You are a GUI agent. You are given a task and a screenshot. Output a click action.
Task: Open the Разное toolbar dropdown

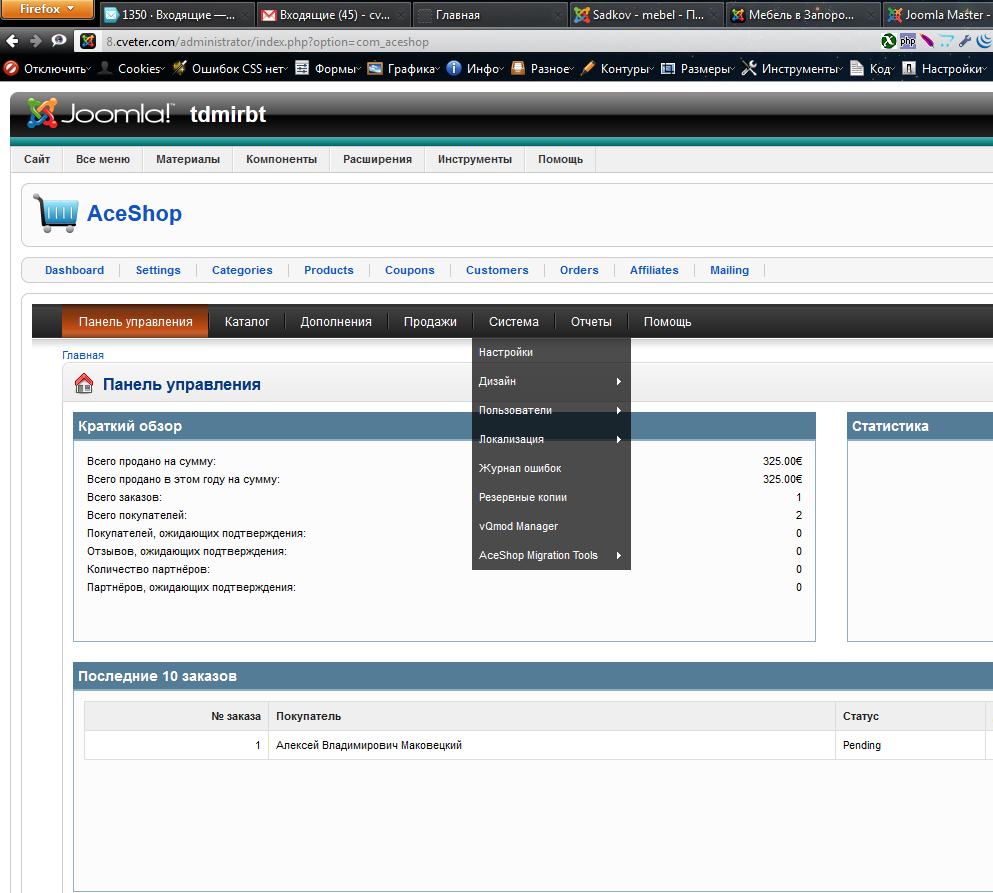coord(543,68)
